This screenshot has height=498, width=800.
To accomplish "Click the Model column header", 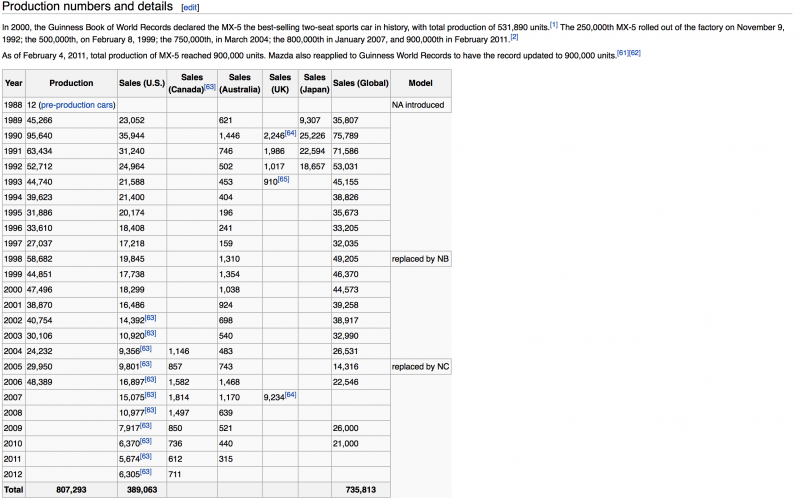I will [421, 83].
